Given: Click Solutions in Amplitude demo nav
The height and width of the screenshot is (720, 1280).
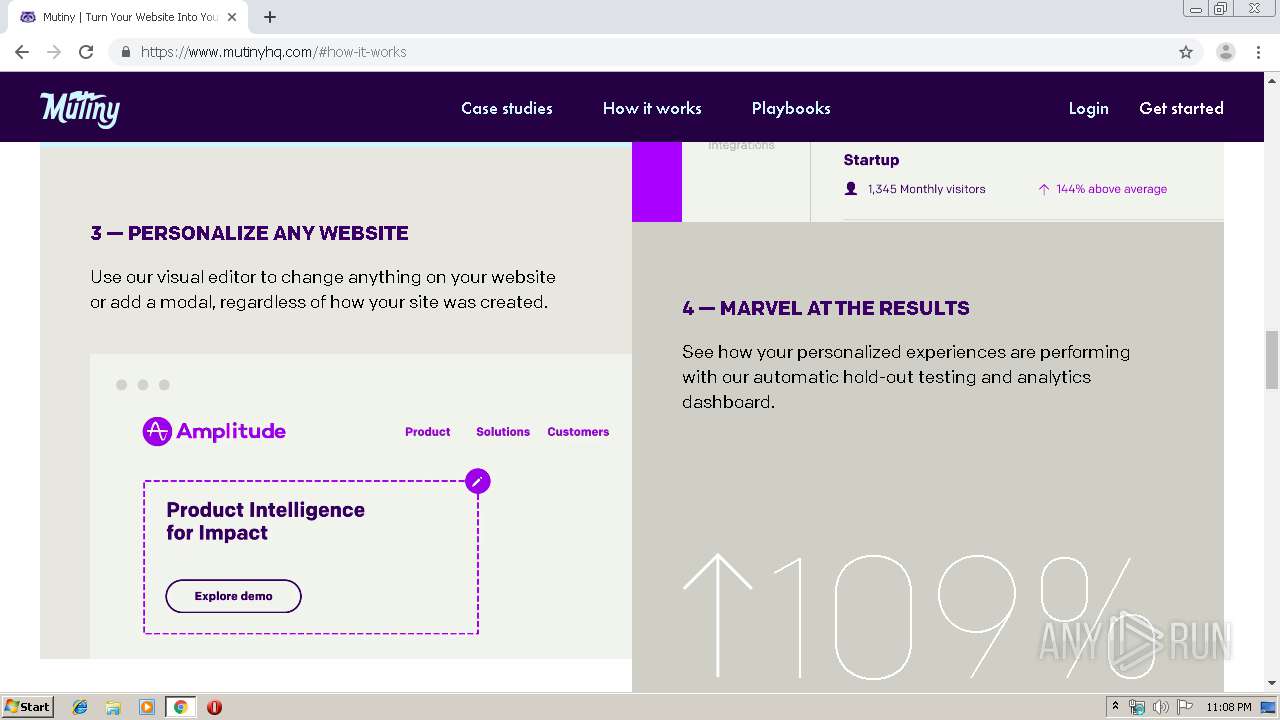Looking at the screenshot, I should (503, 432).
